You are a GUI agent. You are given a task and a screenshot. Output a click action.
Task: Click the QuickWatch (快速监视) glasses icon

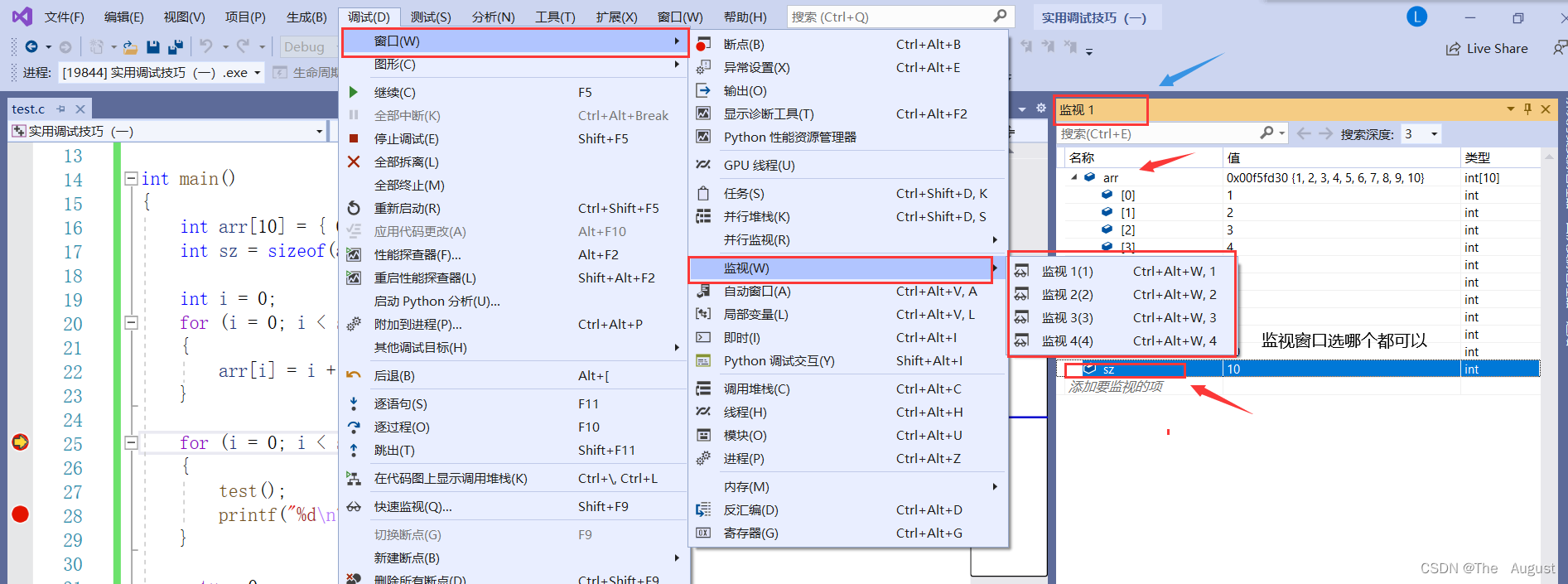(x=354, y=506)
